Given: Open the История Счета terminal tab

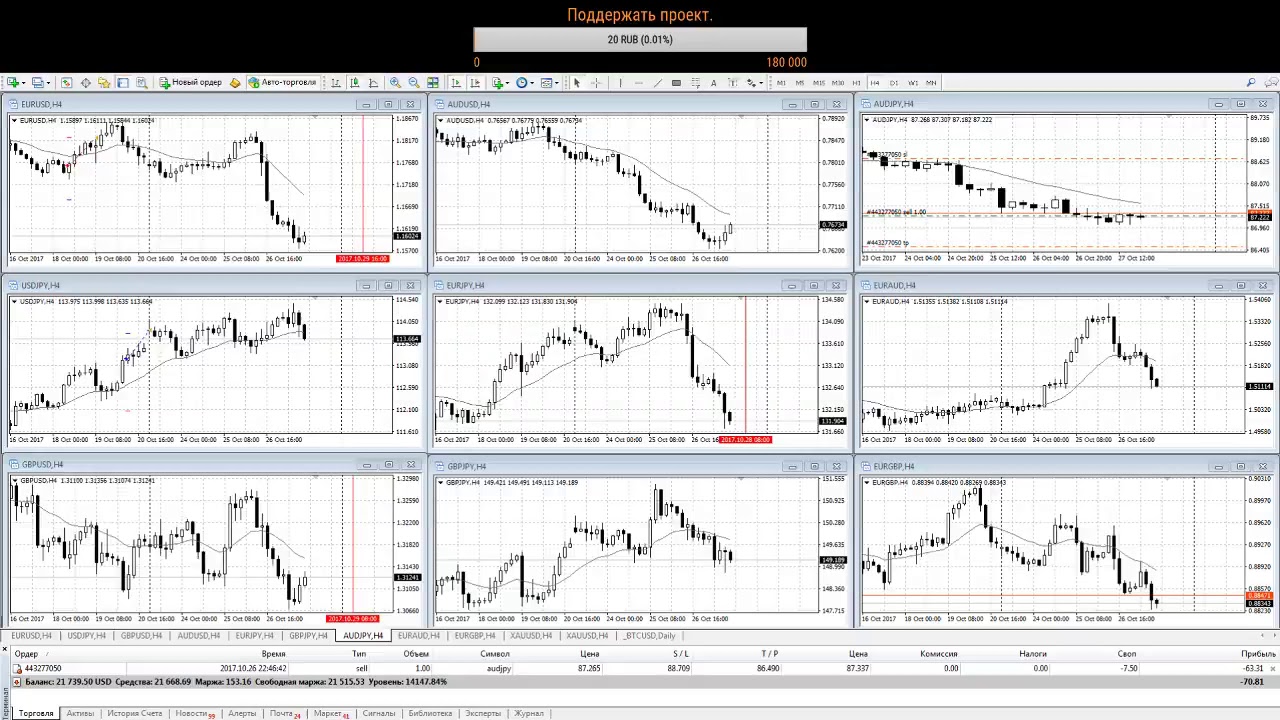Looking at the screenshot, I should (x=134, y=713).
